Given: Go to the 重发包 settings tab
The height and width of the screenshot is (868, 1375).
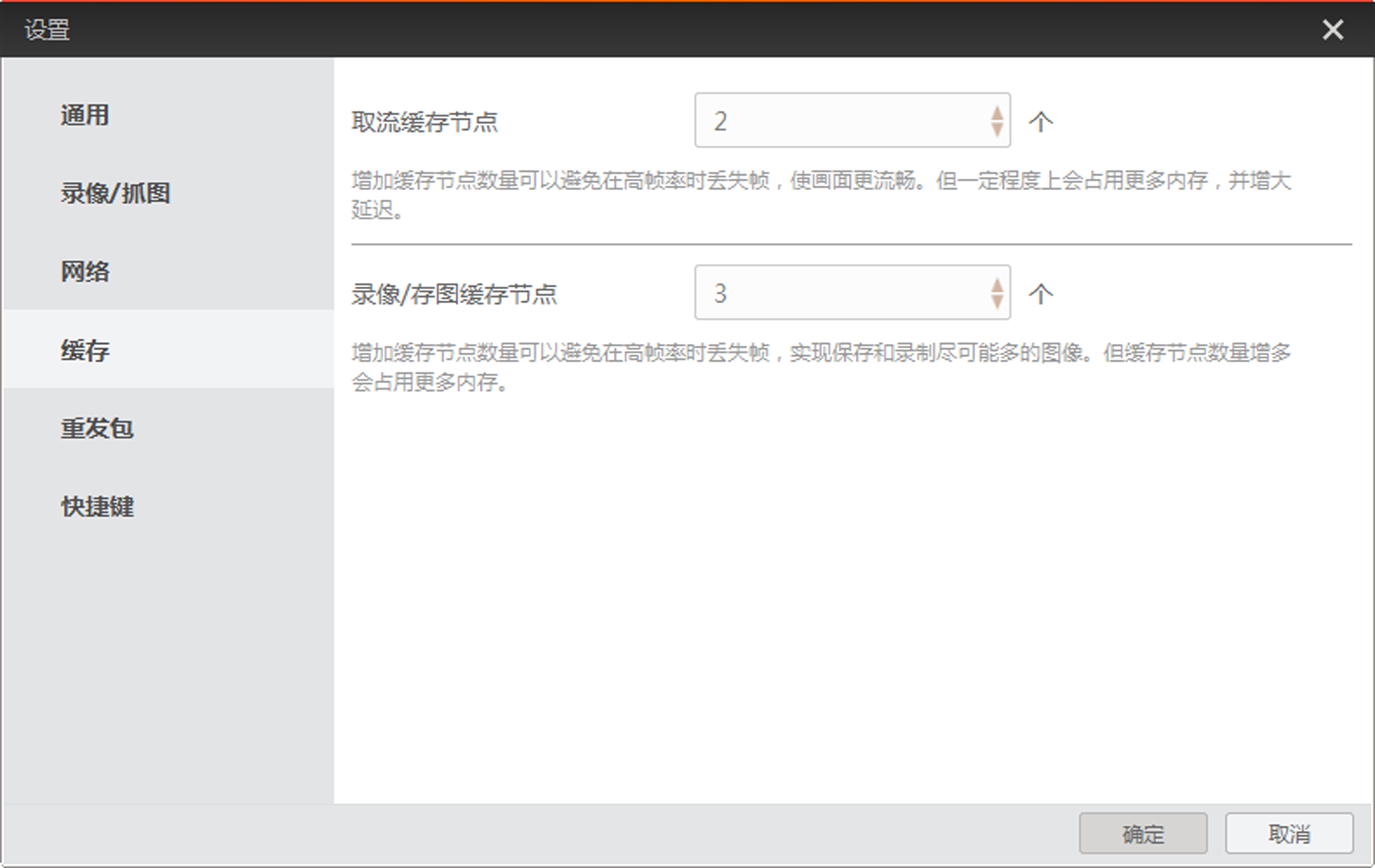Looking at the screenshot, I should 97,428.
